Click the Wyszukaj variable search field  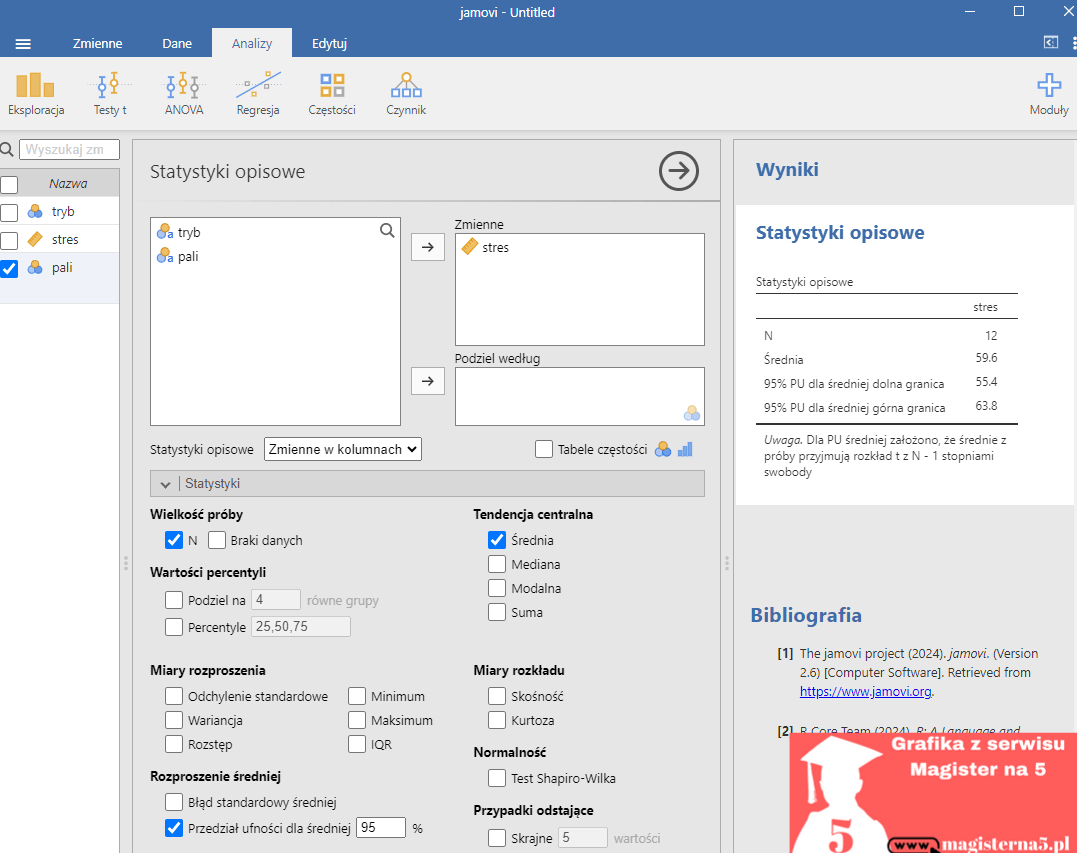69,150
